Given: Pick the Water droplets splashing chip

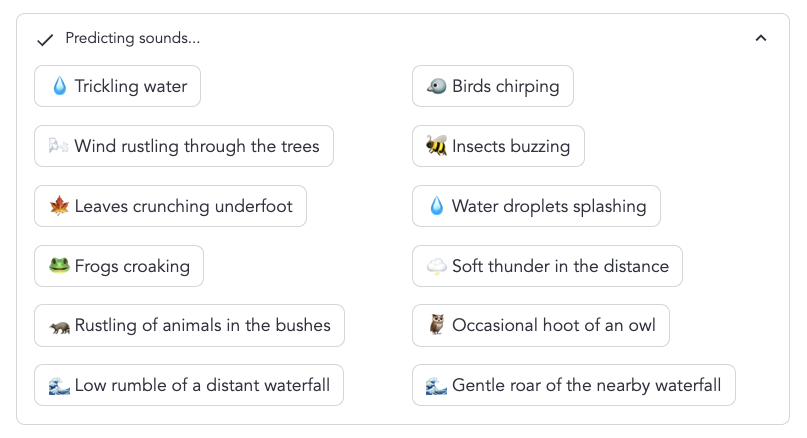Looking at the screenshot, I should pyautogui.click(x=536, y=206).
